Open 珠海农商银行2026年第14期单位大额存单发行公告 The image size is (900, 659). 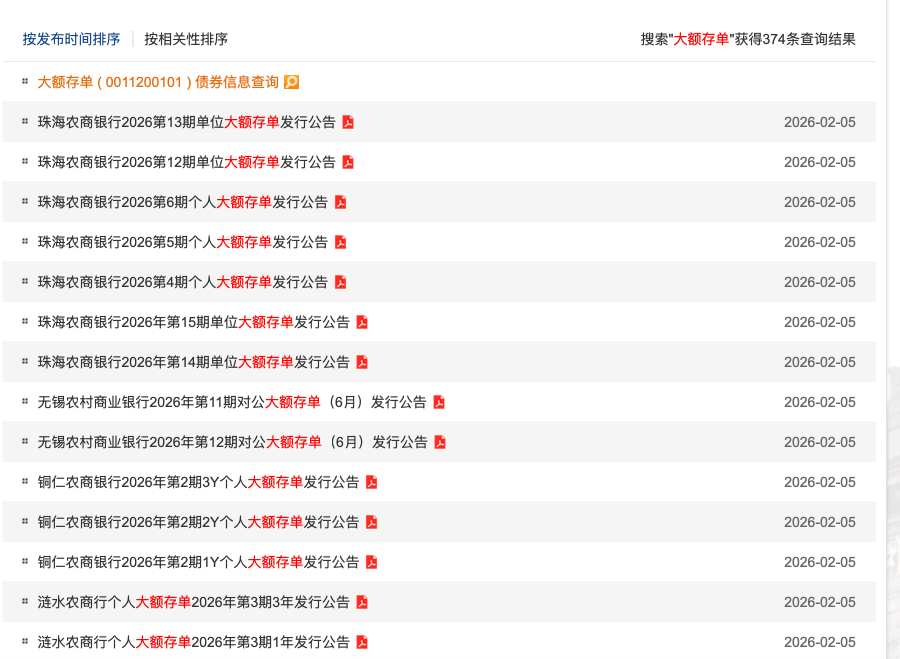click(193, 362)
